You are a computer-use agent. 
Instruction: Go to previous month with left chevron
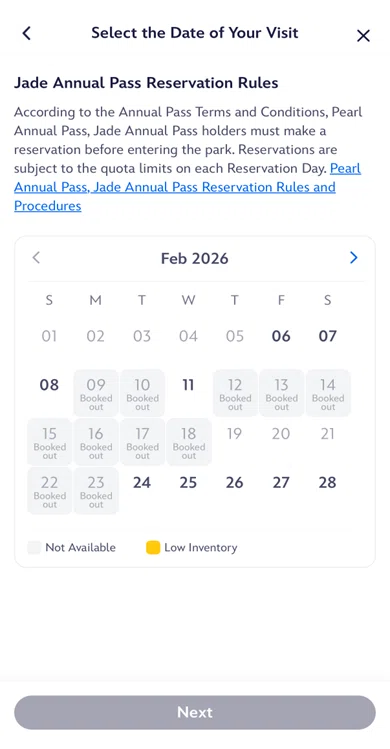coord(36,258)
